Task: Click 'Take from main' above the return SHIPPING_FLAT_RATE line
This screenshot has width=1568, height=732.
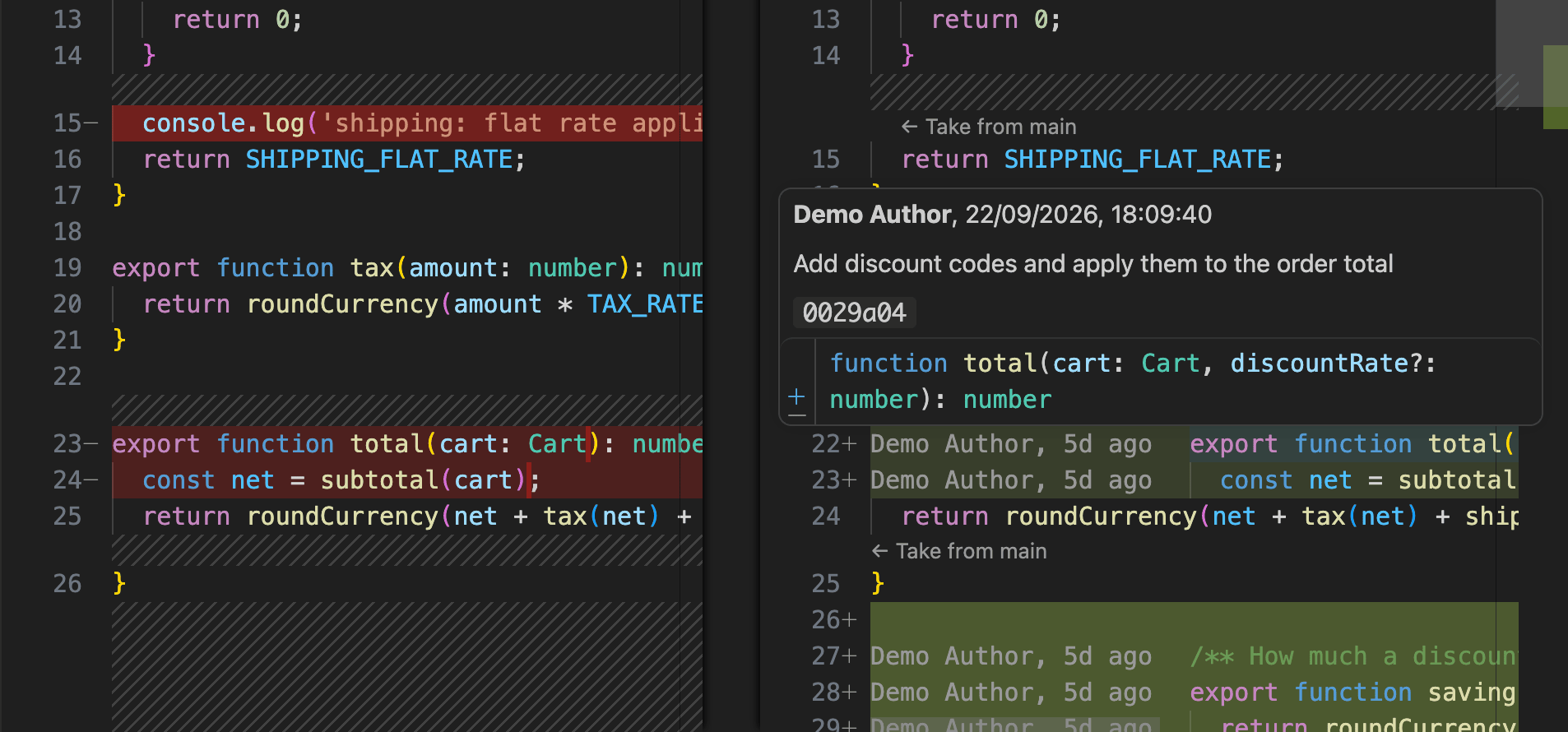Action: (x=989, y=127)
